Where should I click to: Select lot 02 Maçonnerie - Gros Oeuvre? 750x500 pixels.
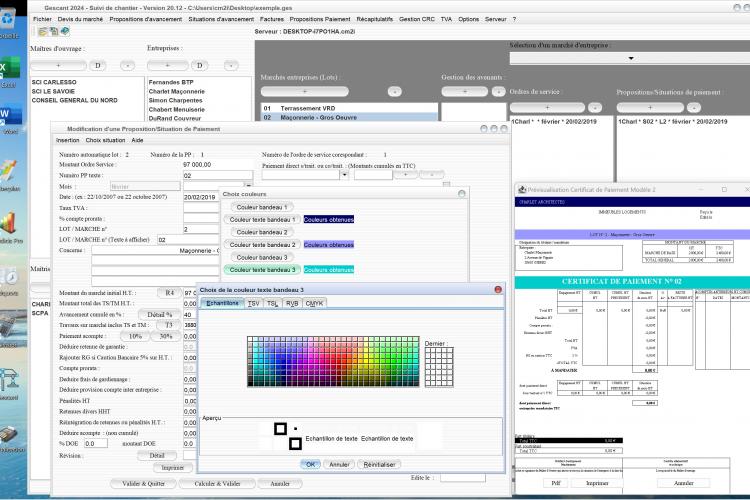click(x=349, y=117)
